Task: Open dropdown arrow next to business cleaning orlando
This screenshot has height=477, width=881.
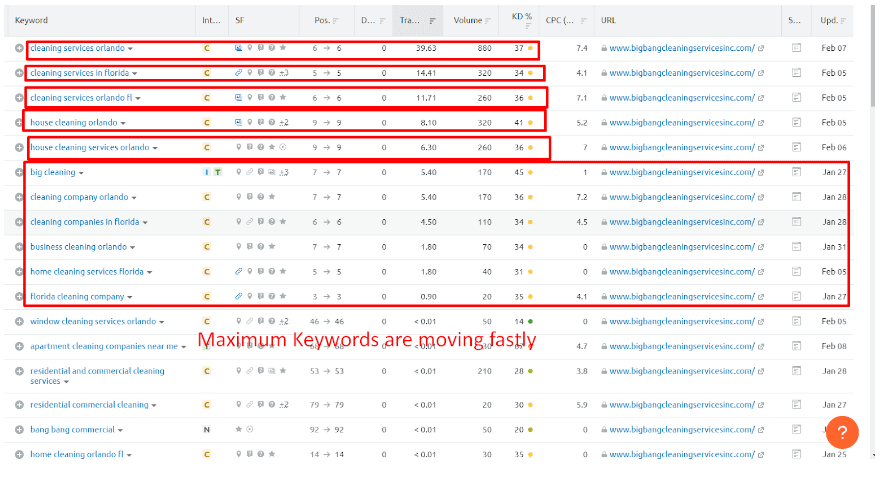Action: click(x=133, y=247)
